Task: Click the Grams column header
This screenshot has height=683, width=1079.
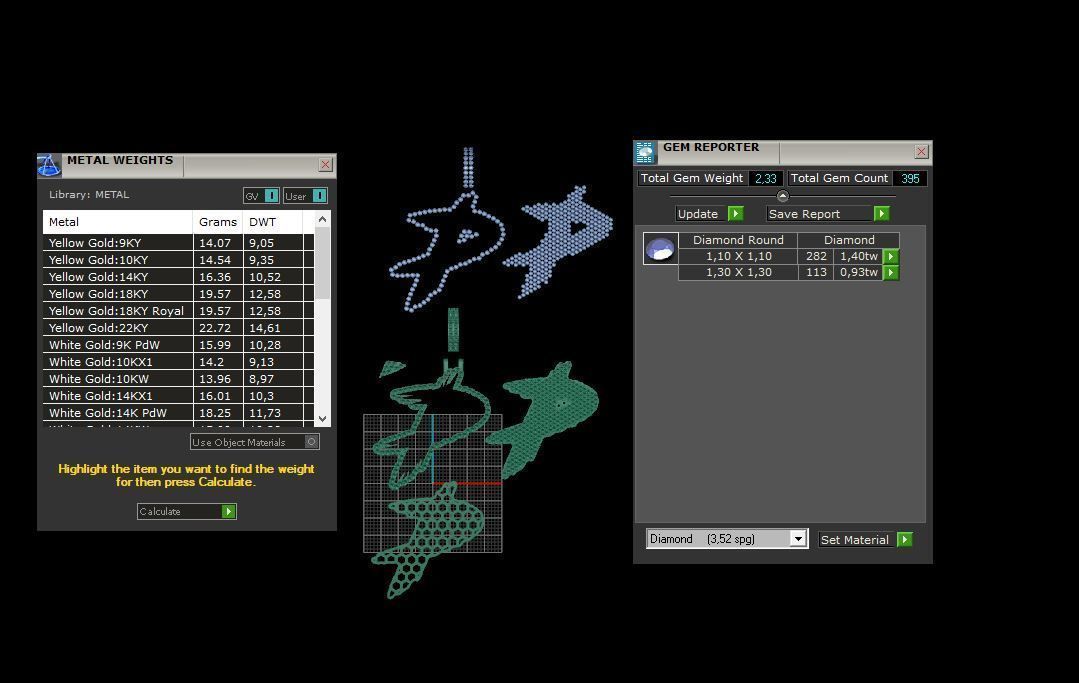Action: (x=218, y=222)
